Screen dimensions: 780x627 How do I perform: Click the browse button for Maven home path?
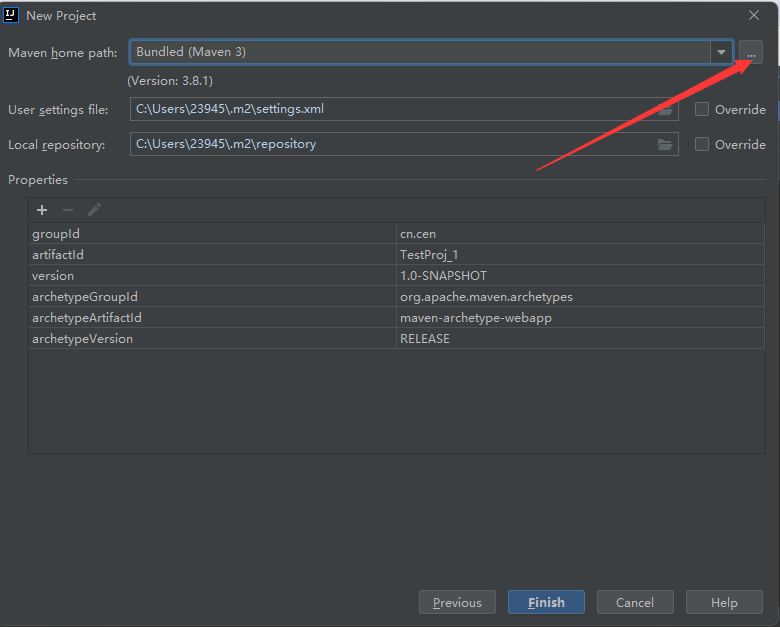(751, 52)
